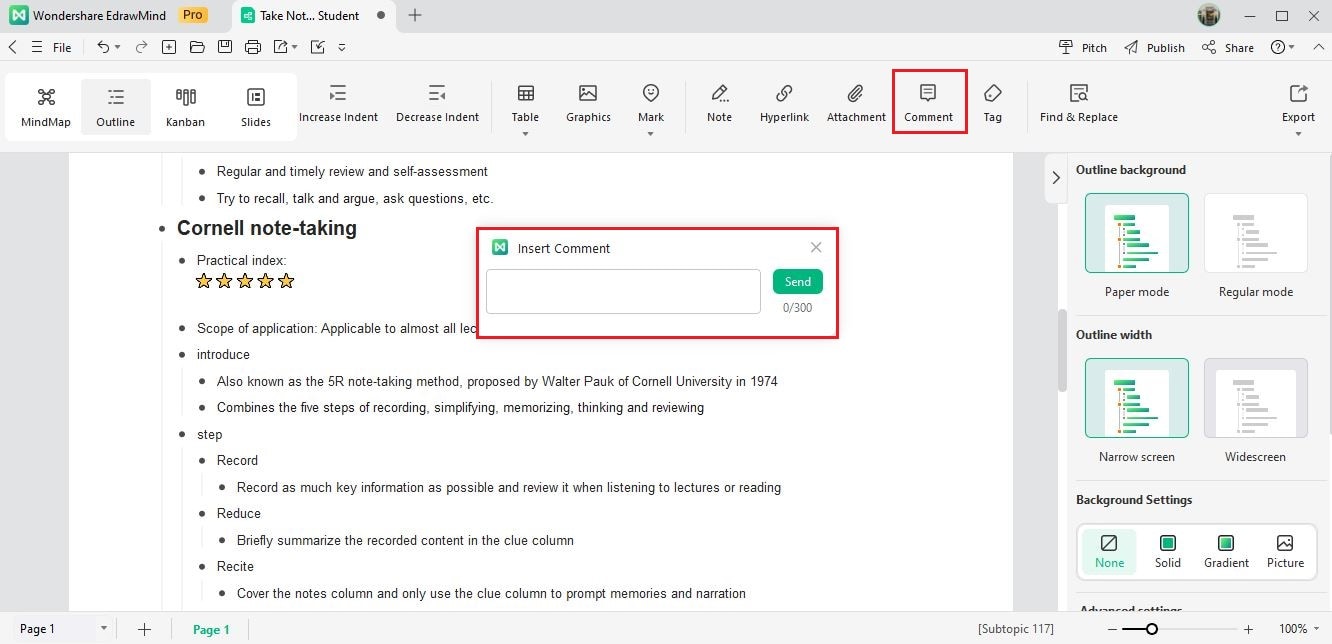Switch to Kanban view
This screenshot has width=1332, height=644.
click(x=185, y=106)
